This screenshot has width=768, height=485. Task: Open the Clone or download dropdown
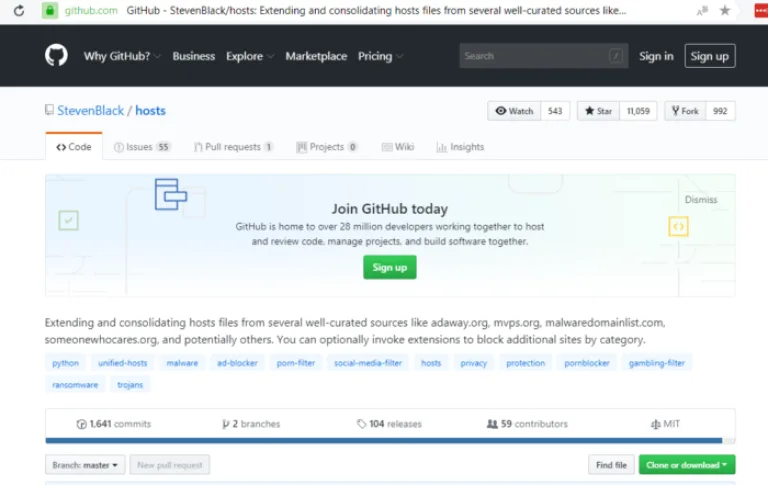687,465
